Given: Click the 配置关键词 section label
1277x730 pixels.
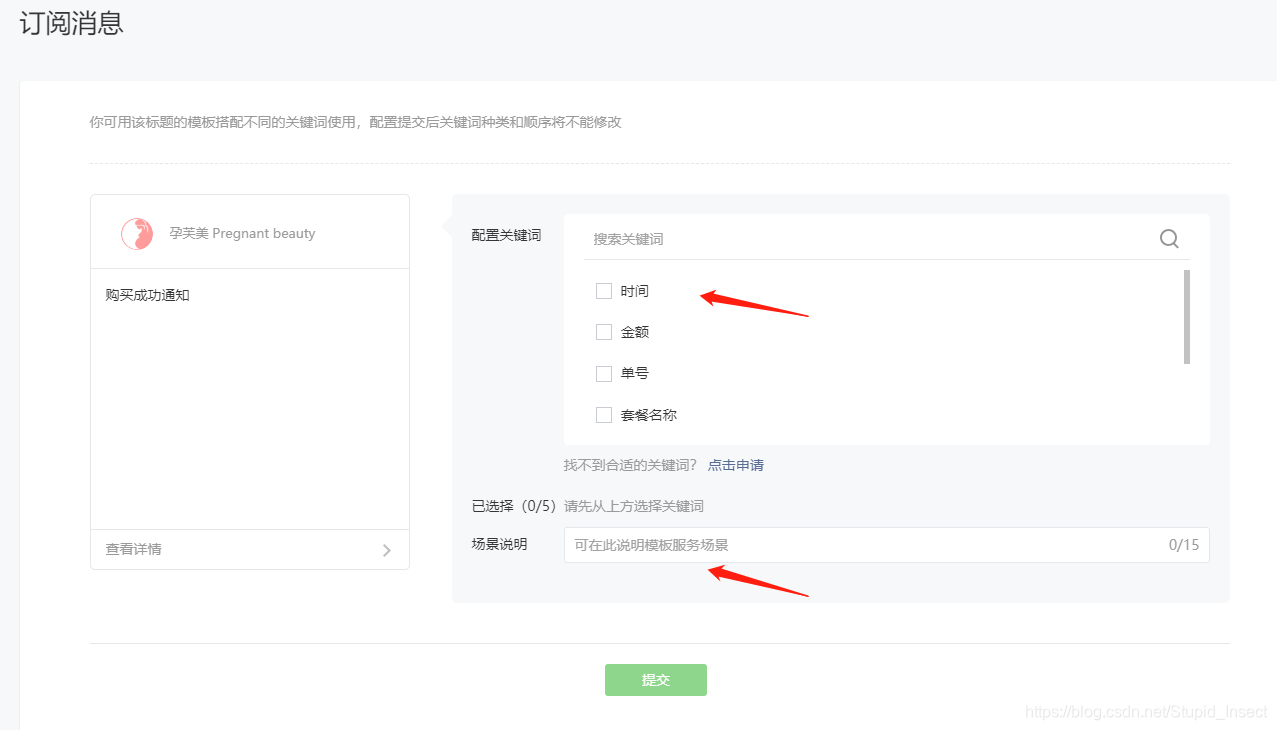Looking at the screenshot, I should click(508, 235).
